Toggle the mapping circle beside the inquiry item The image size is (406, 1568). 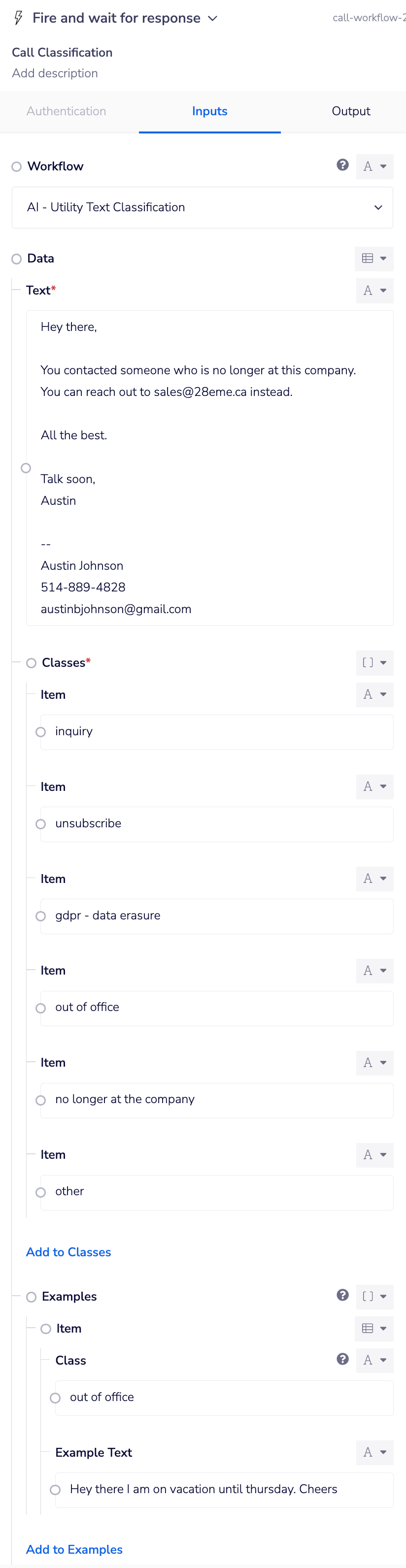[x=41, y=732]
